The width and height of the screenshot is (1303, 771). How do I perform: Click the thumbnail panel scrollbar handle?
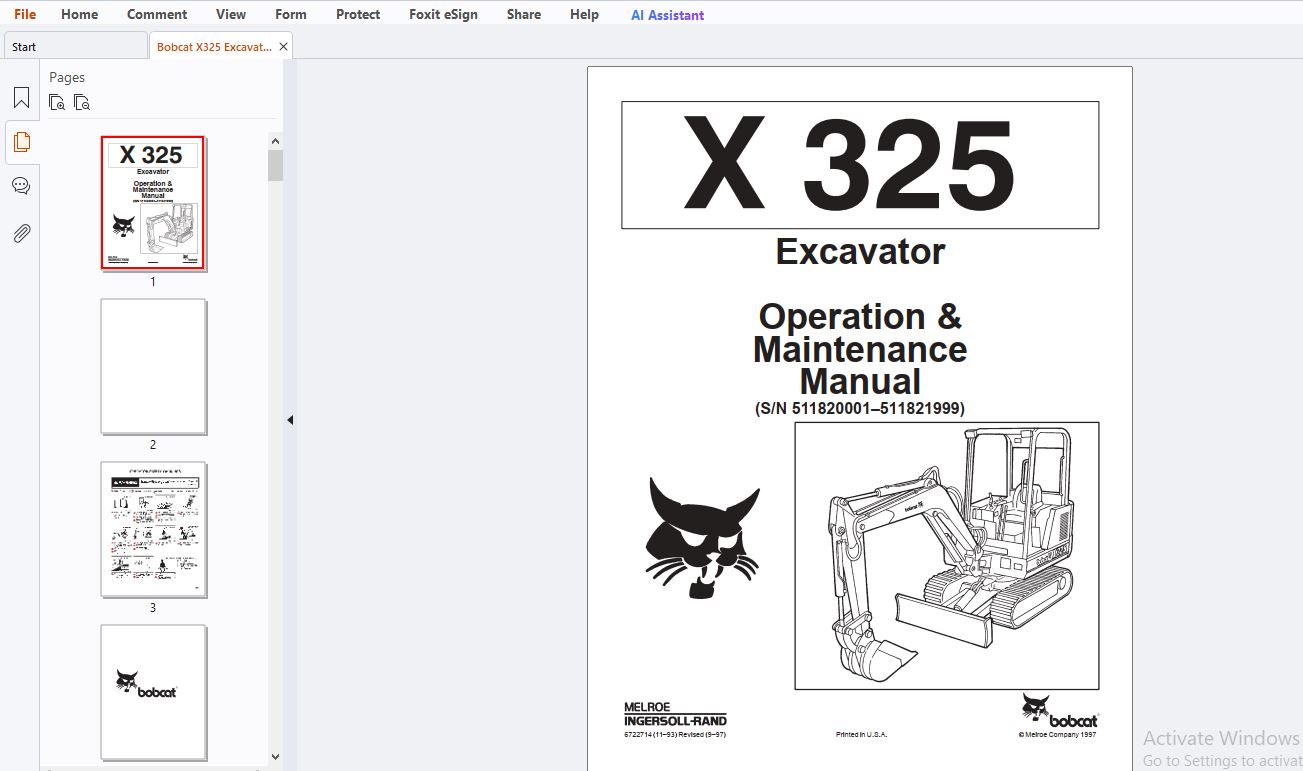(275, 165)
